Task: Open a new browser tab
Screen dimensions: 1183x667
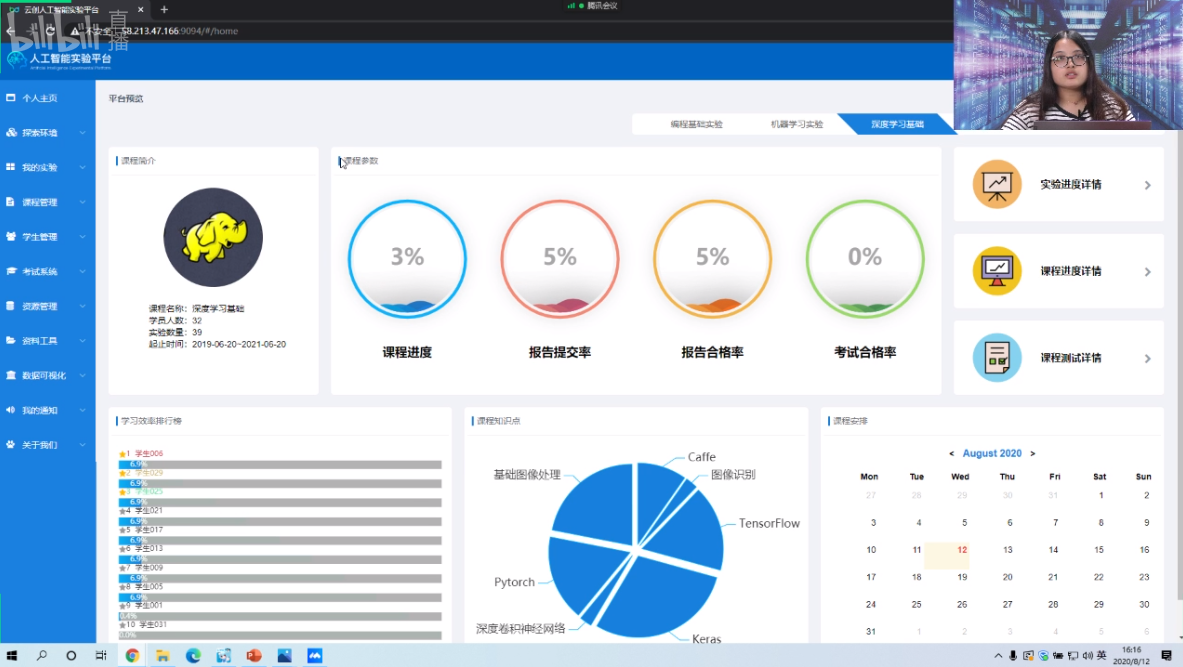Action: [x=164, y=9]
